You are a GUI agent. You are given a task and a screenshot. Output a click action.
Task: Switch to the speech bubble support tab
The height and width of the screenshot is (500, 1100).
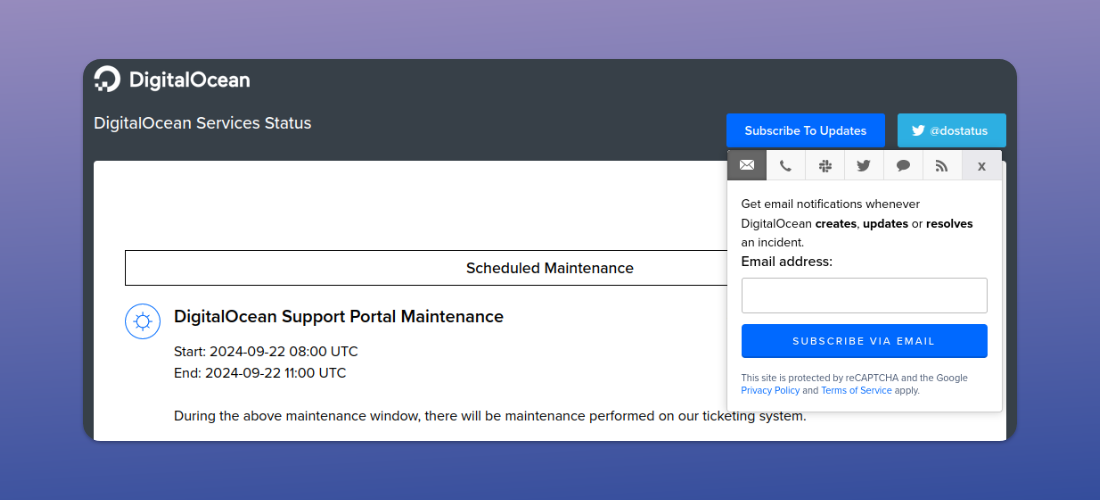pos(904,165)
